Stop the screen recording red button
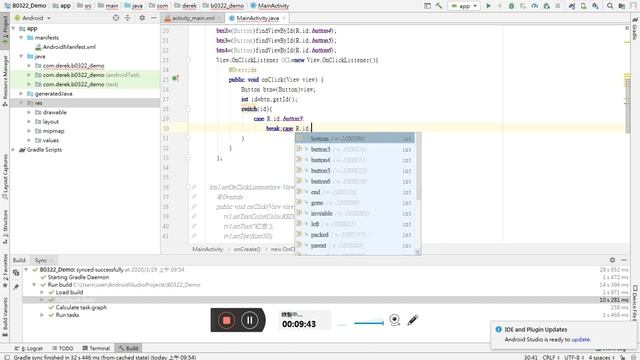The width and height of the screenshot is (640, 360). pyautogui.click(x=227, y=320)
